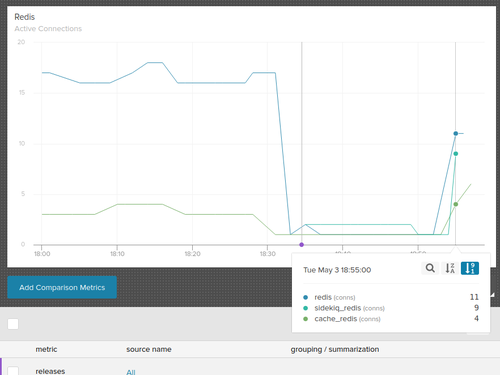Click the cache_redis green data point at 4

(455, 204)
